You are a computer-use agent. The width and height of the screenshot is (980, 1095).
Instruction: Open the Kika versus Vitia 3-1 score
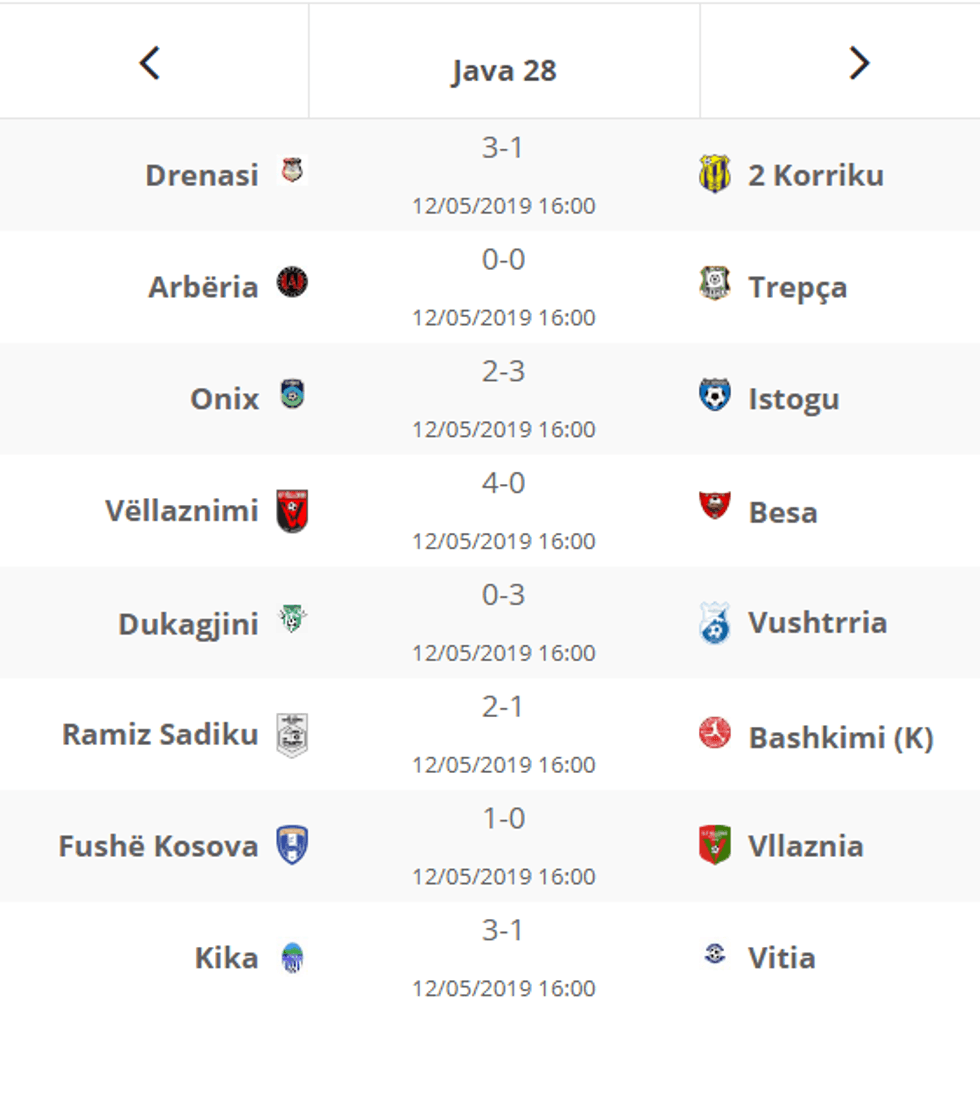[503, 931]
